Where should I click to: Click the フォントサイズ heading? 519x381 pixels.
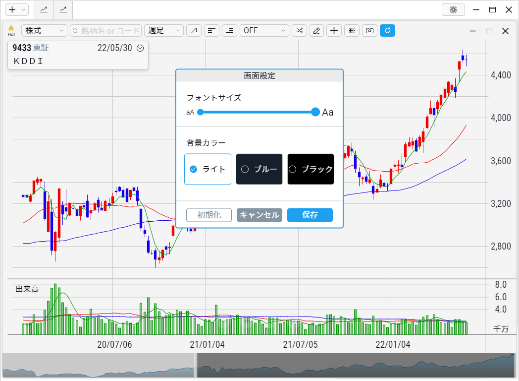[214, 98]
